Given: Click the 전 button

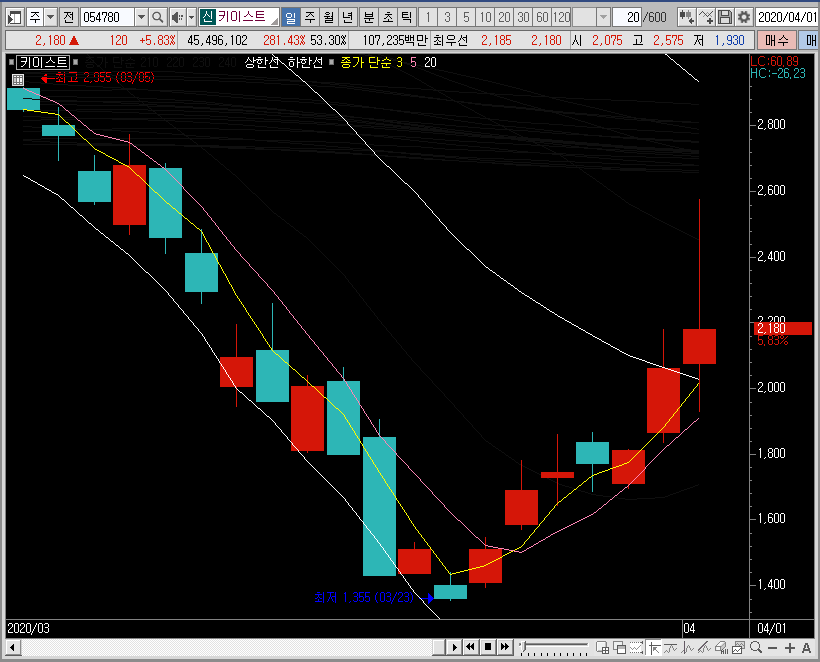Looking at the screenshot, I should (69, 17).
